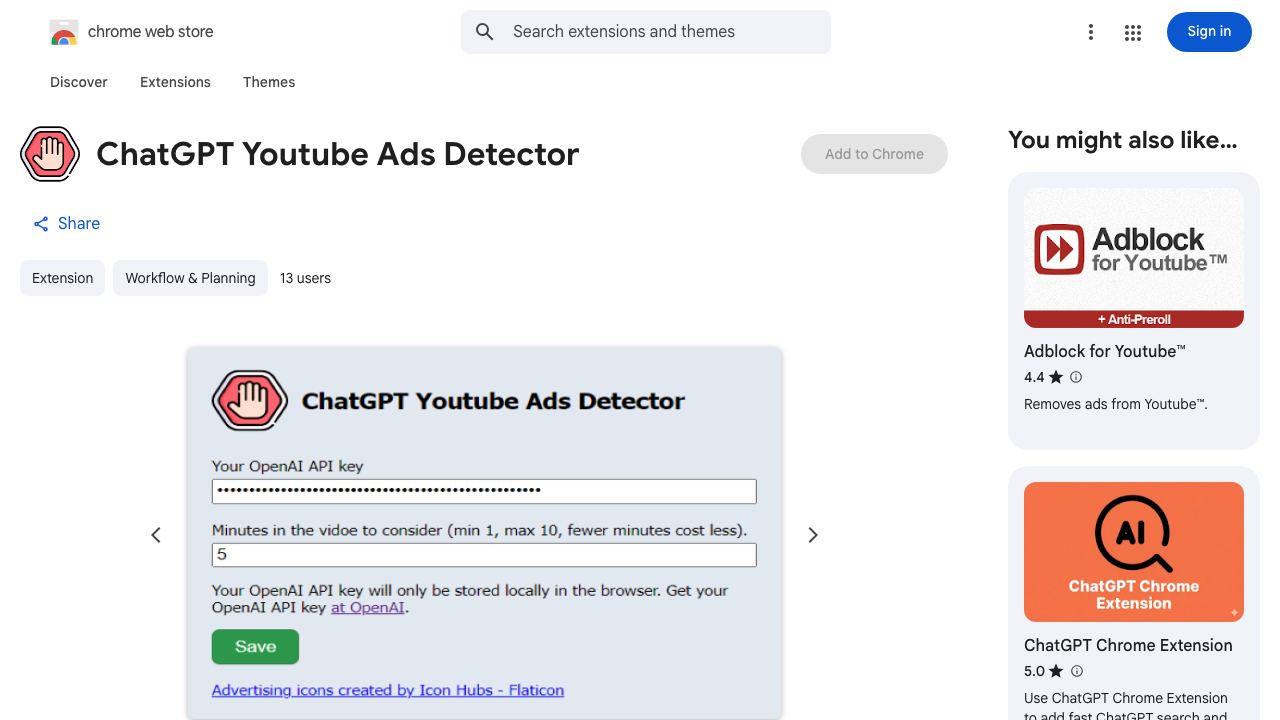Click "Removes ads from Youtube™." description
Screen dimensions: 1280x720
[x=1116, y=404]
